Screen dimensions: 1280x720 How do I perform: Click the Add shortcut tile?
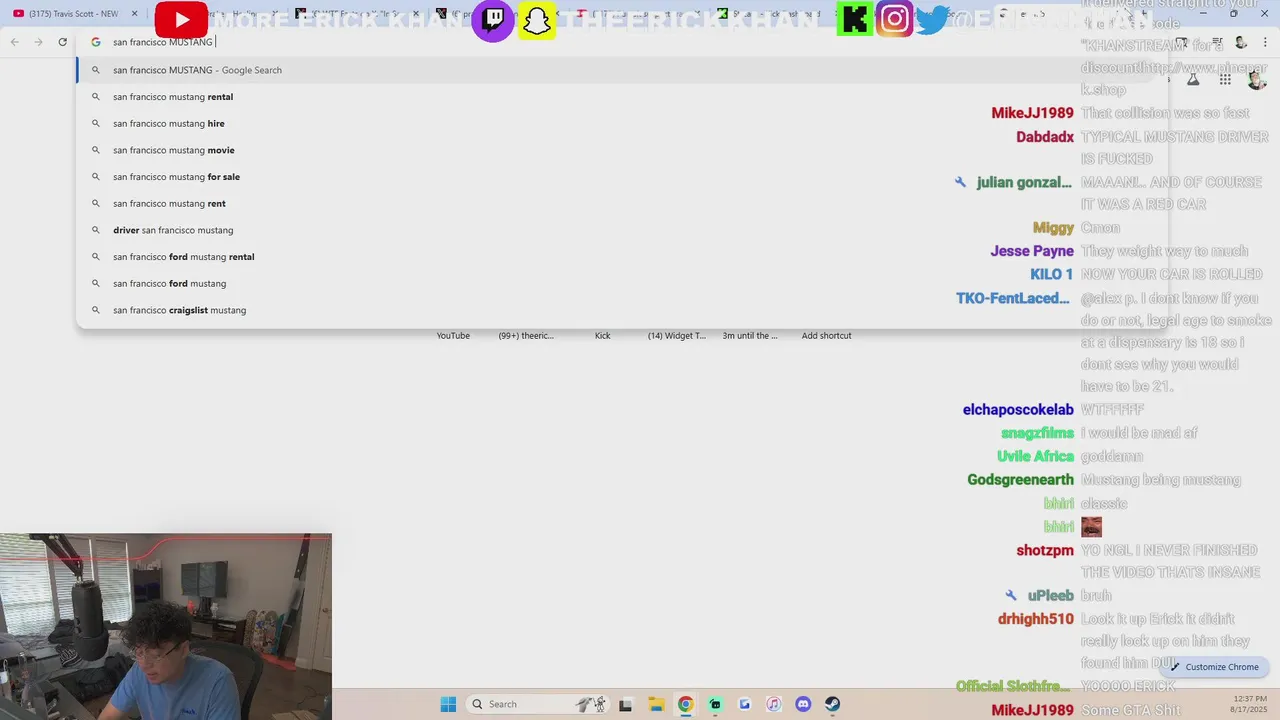[826, 335]
